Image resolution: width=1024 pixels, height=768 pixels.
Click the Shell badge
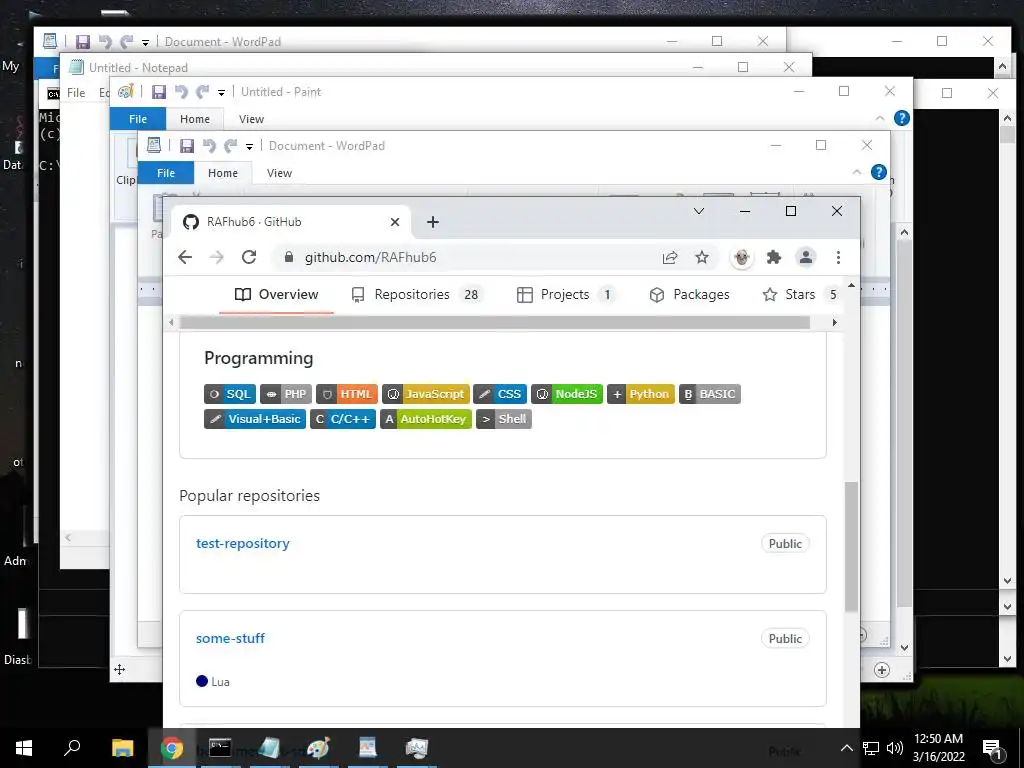tap(504, 419)
